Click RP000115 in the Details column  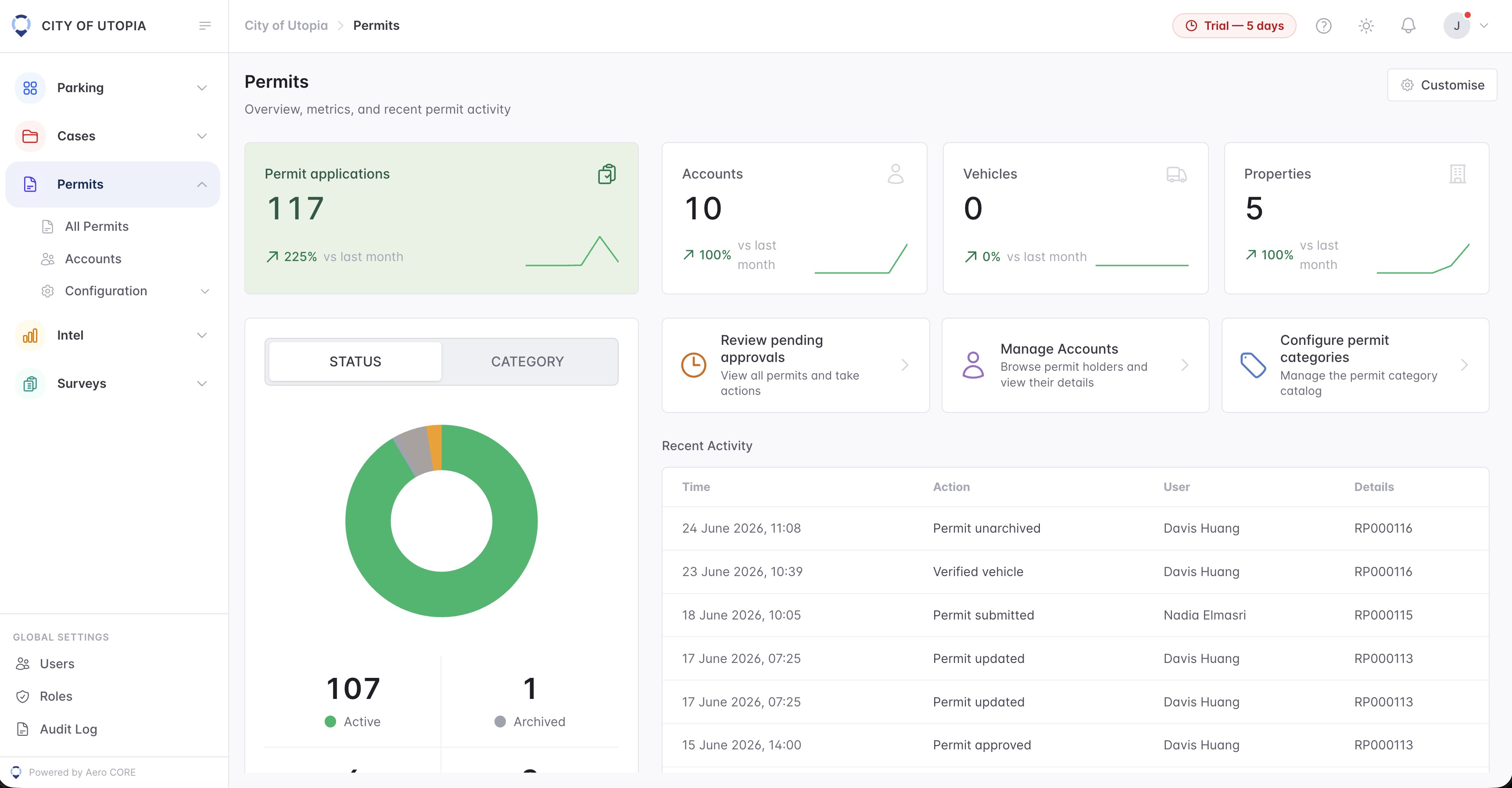click(1383, 615)
